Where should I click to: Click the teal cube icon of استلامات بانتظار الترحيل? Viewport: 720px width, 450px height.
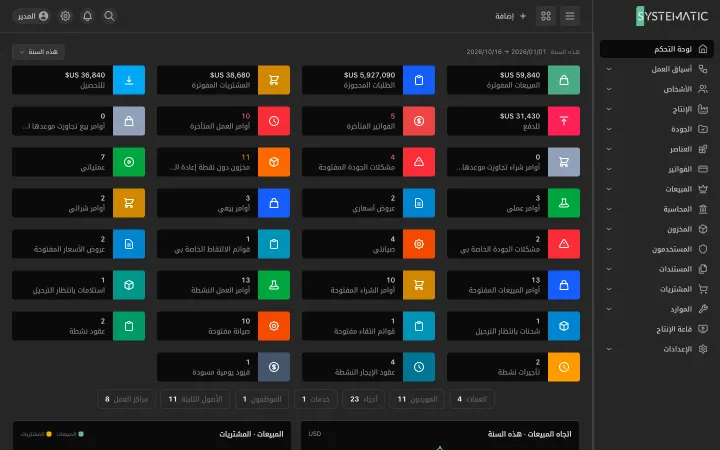[129, 285]
